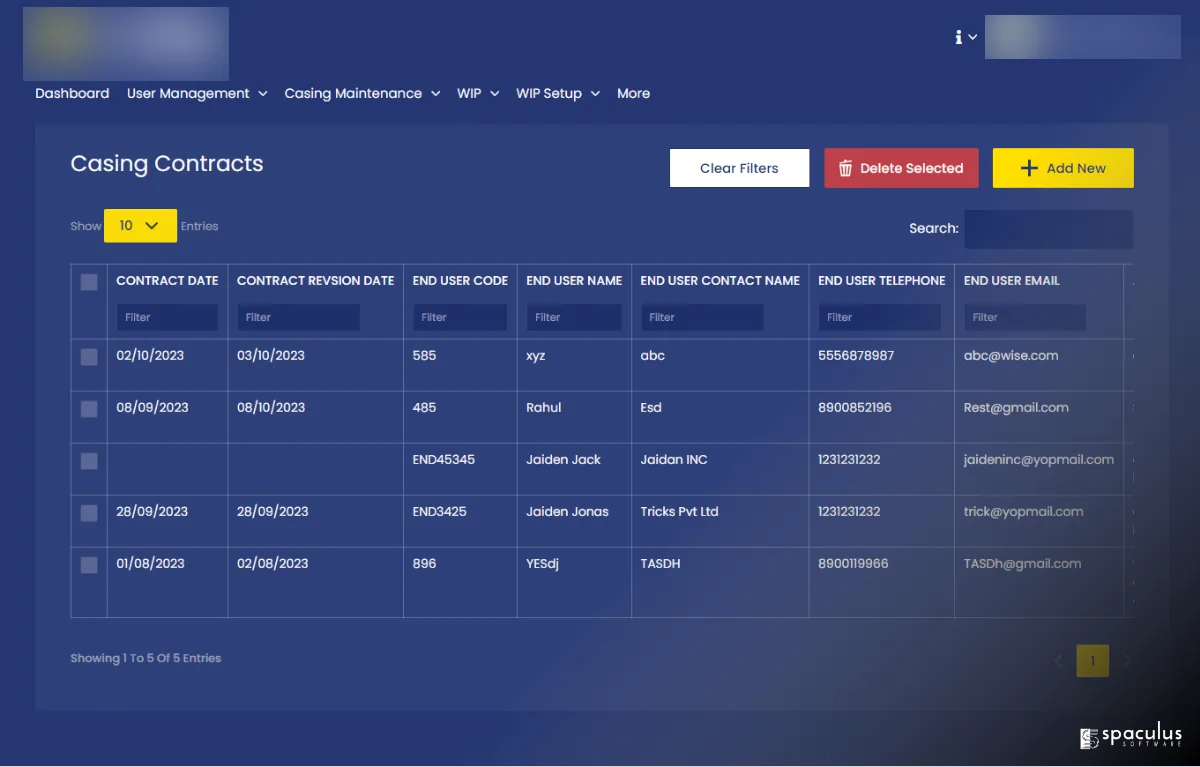Click the trash icon on Delete Selected
Image resolution: width=1200 pixels, height=767 pixels.
[x=845, y=168]
